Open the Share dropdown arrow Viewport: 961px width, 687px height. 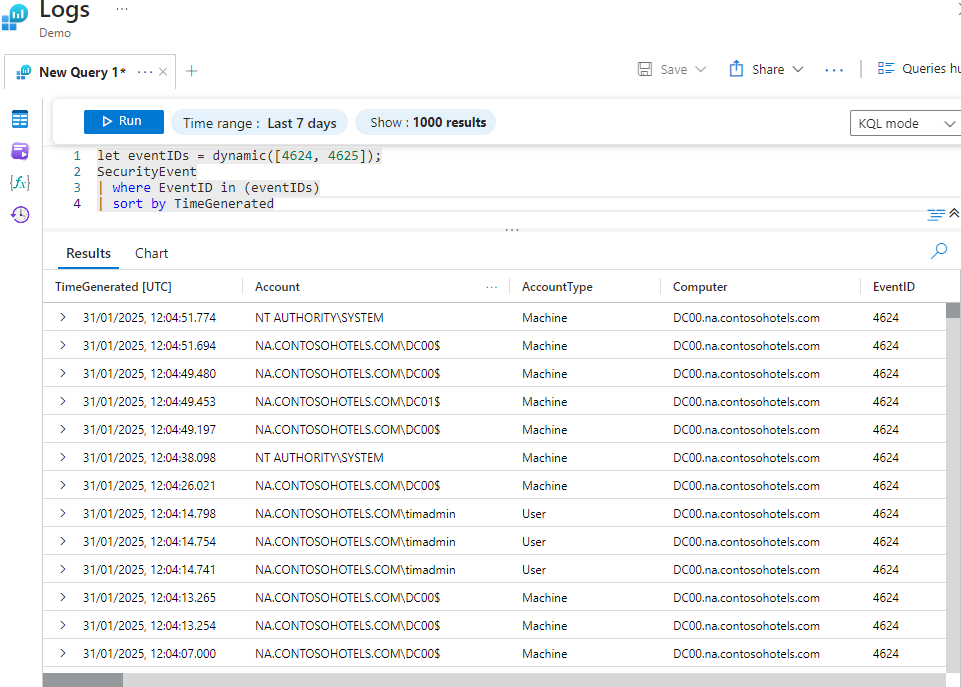click(x=797, y=69)
